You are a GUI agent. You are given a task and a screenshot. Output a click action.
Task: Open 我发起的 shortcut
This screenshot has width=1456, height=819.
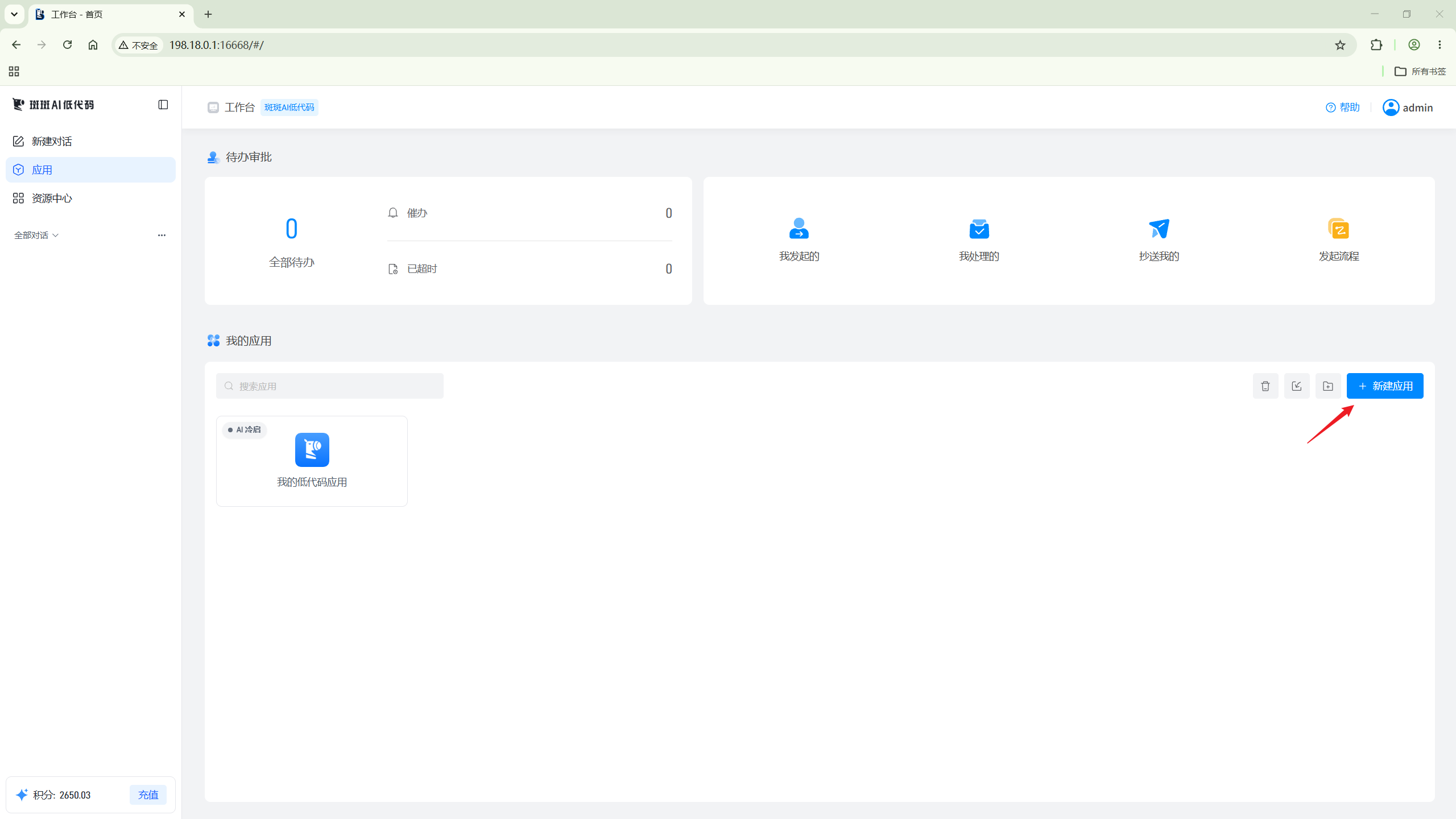(x=799, y=240)
